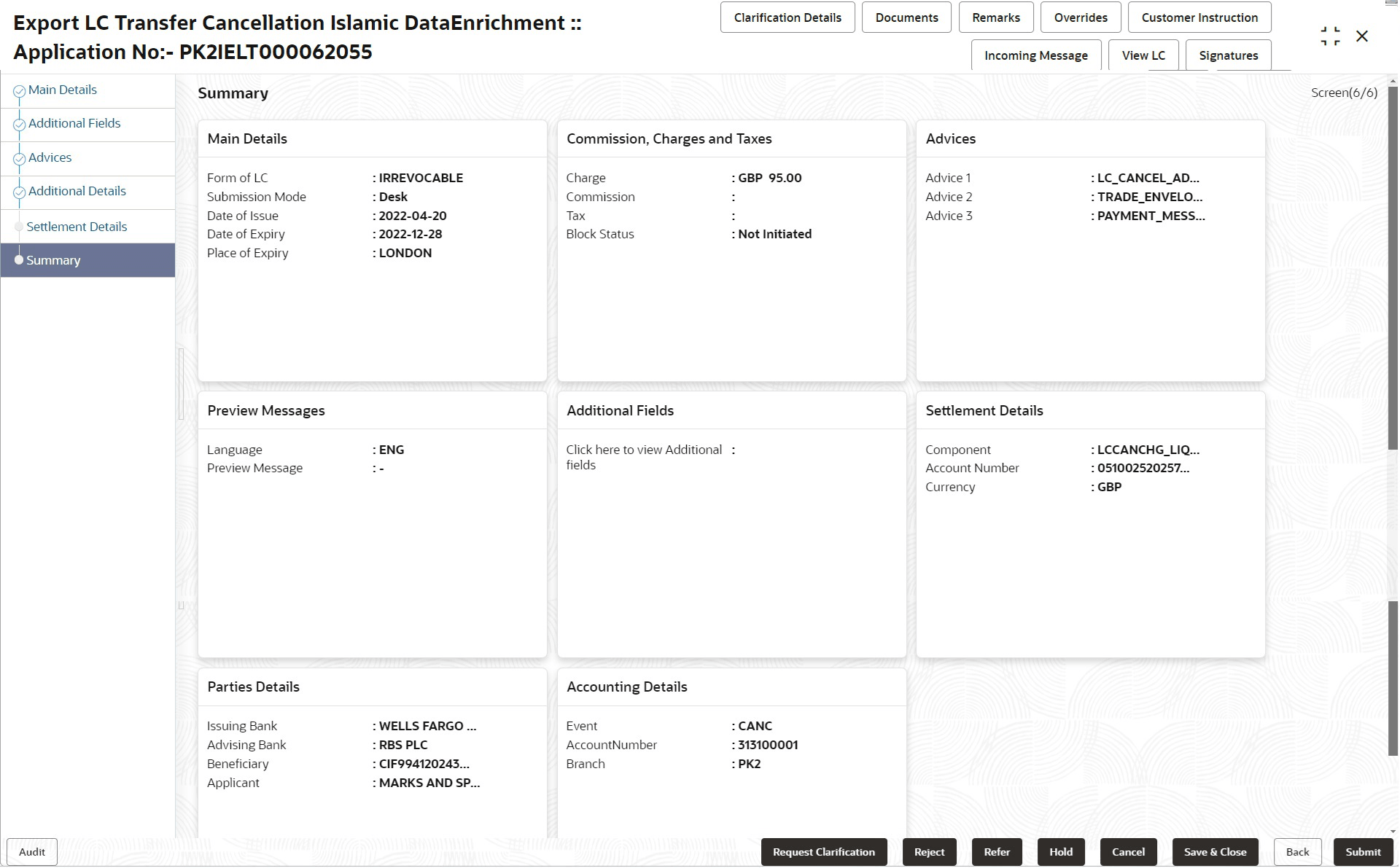The width and height of the screenshot is (1400, 868).
Task: Click Save & Close button
Action: click(1215, 852)
